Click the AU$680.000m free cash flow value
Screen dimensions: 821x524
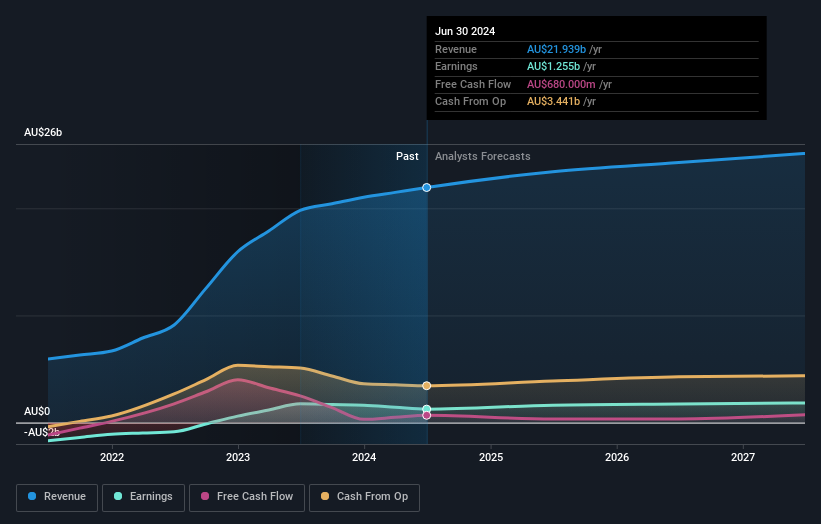coord(561,84)
